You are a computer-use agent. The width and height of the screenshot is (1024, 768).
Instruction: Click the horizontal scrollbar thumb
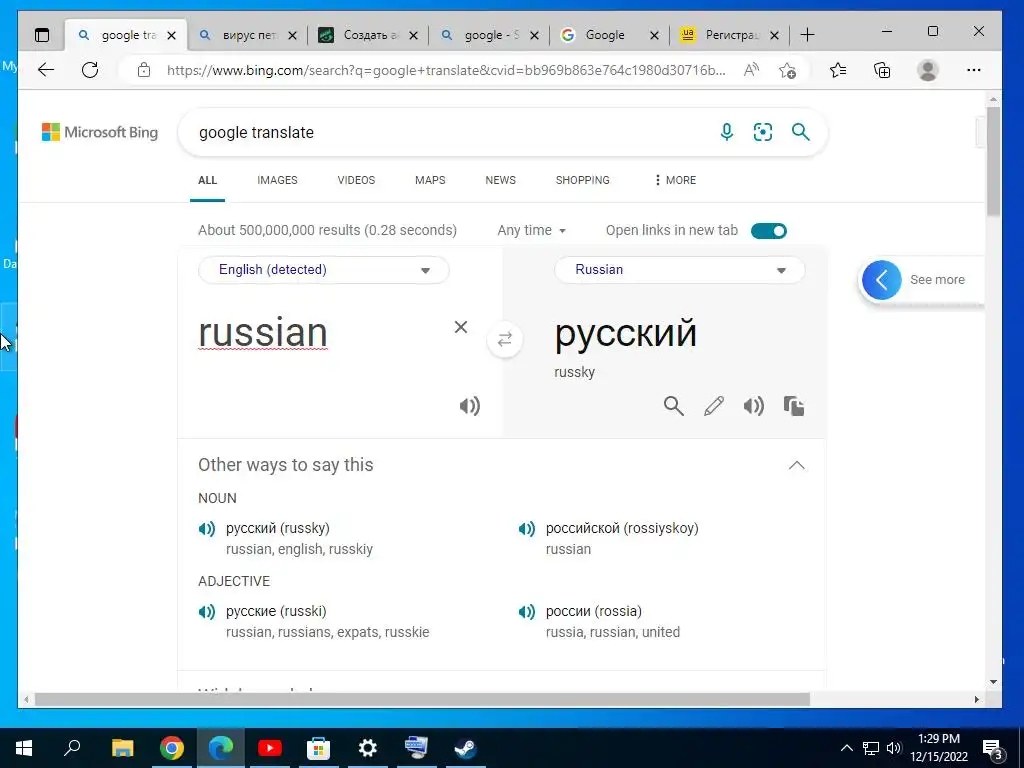coord(422,699)
